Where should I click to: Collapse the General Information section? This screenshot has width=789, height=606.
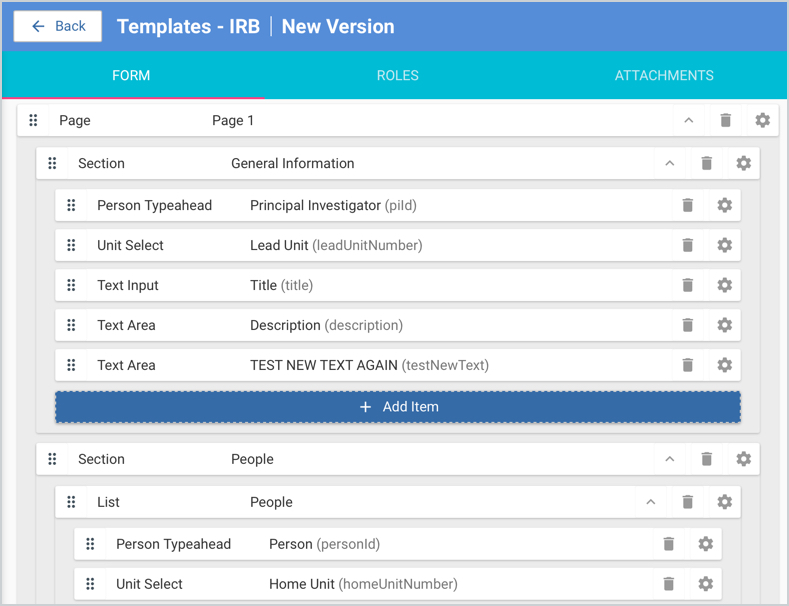coord(669,163)
